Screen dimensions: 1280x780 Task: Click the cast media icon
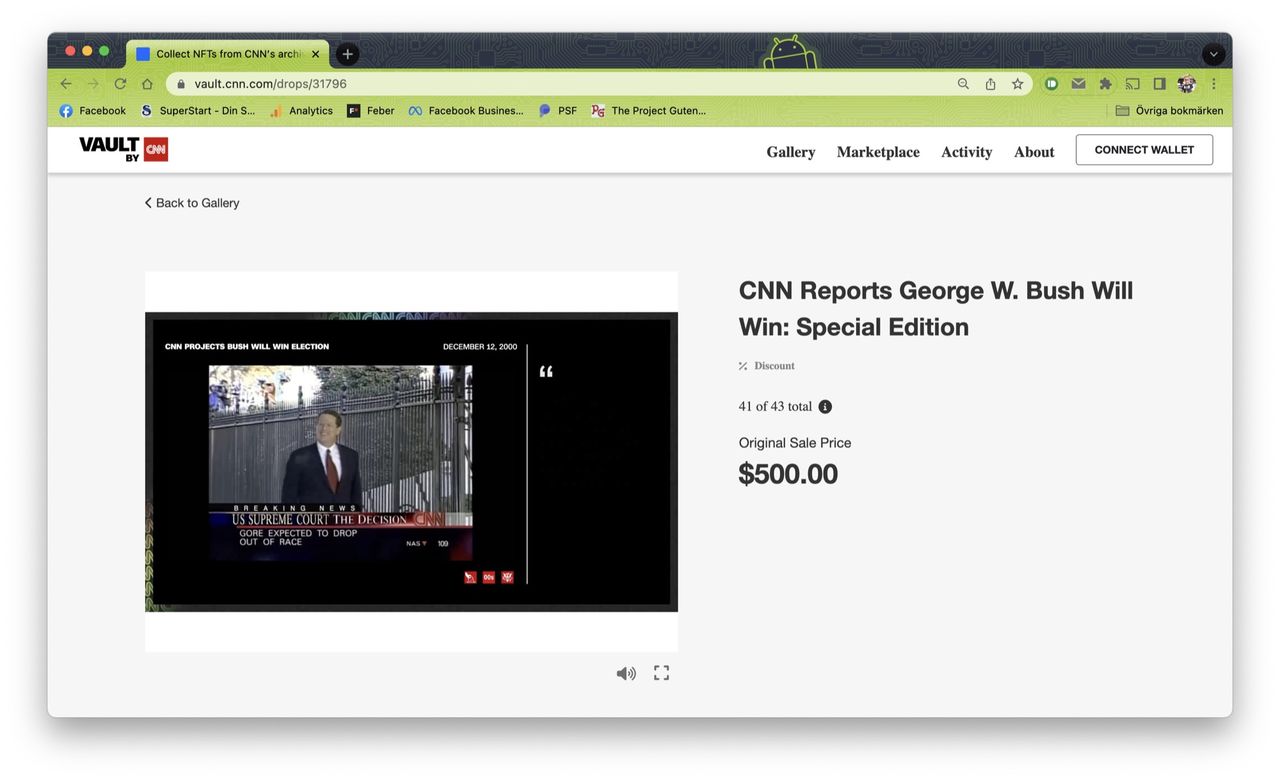[x=1132, y=84]
